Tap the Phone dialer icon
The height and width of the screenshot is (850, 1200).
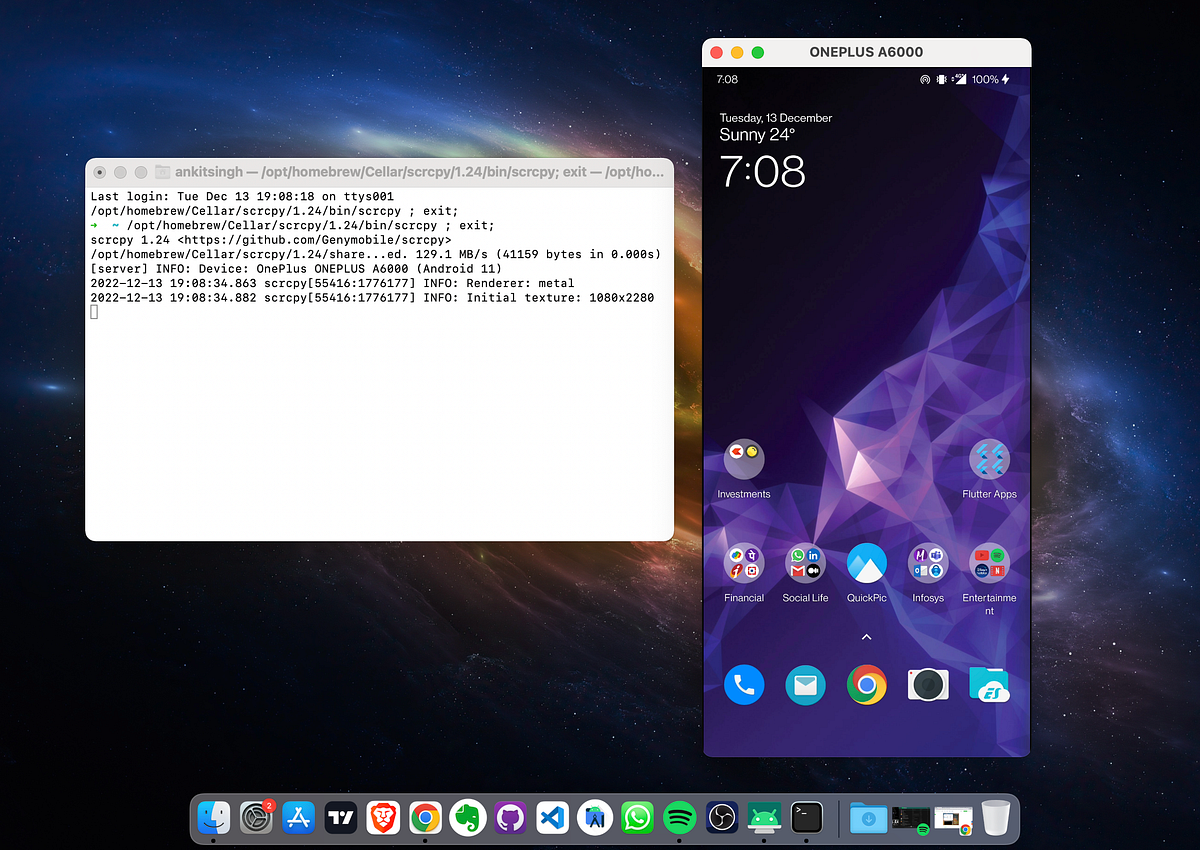pyautogui.click(x=744, y=684)
